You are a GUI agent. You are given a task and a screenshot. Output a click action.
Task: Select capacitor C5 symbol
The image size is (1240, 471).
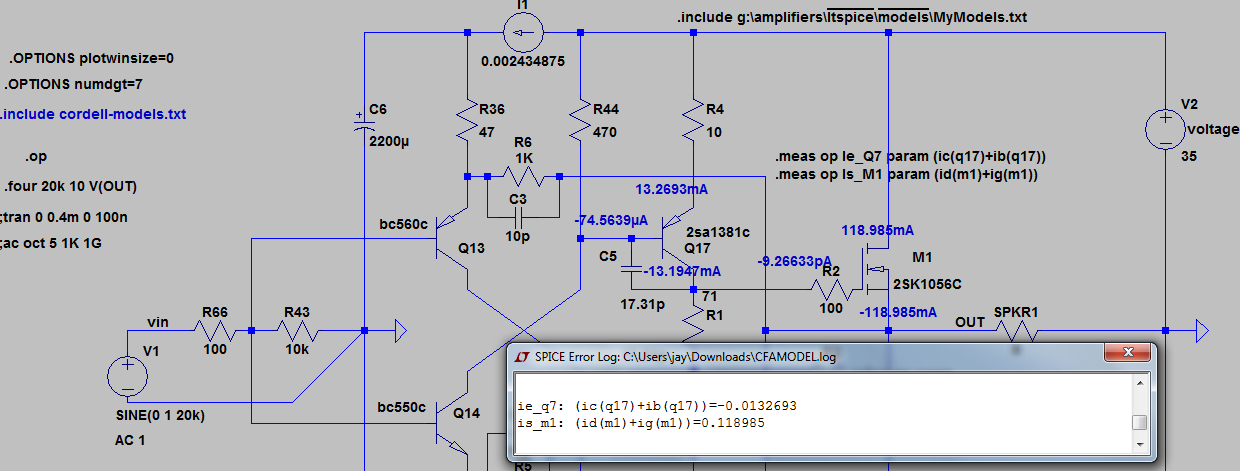pyautogui.click(x=631, y=270)
